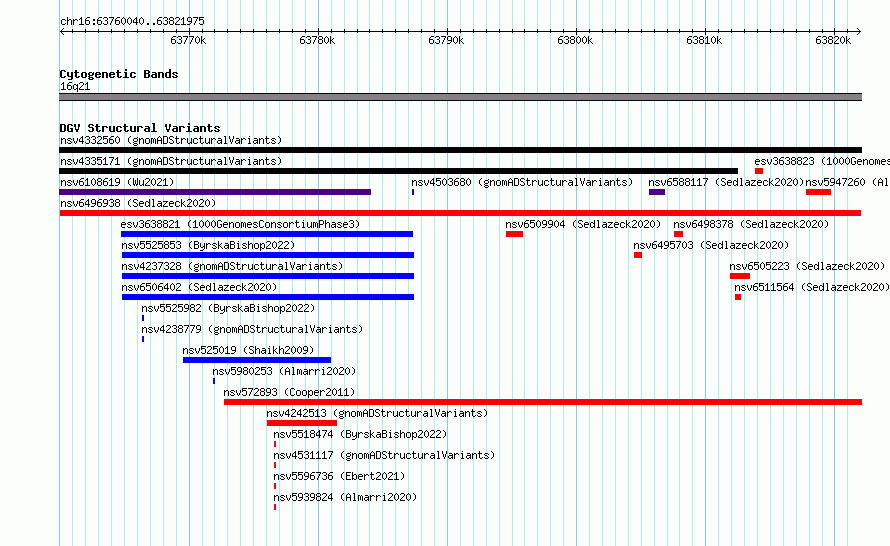Image resolution: width=890 pixels, height=546 pixels.
Task: Click nsv525019 (Shaikh2009) label
Action: pyautogui.click(x=248, y=350)
